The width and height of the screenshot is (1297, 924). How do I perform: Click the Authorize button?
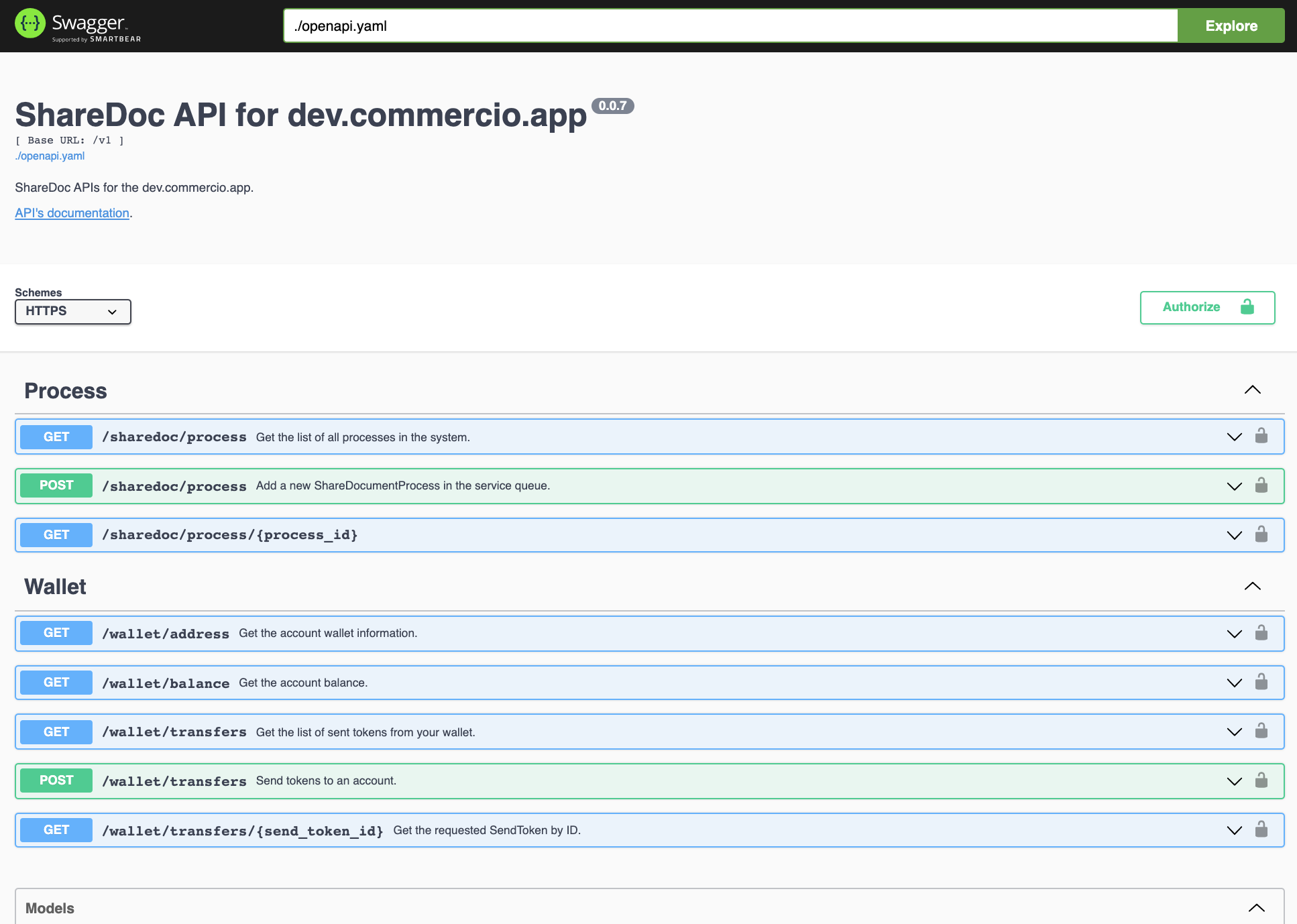pos(1207,307)
